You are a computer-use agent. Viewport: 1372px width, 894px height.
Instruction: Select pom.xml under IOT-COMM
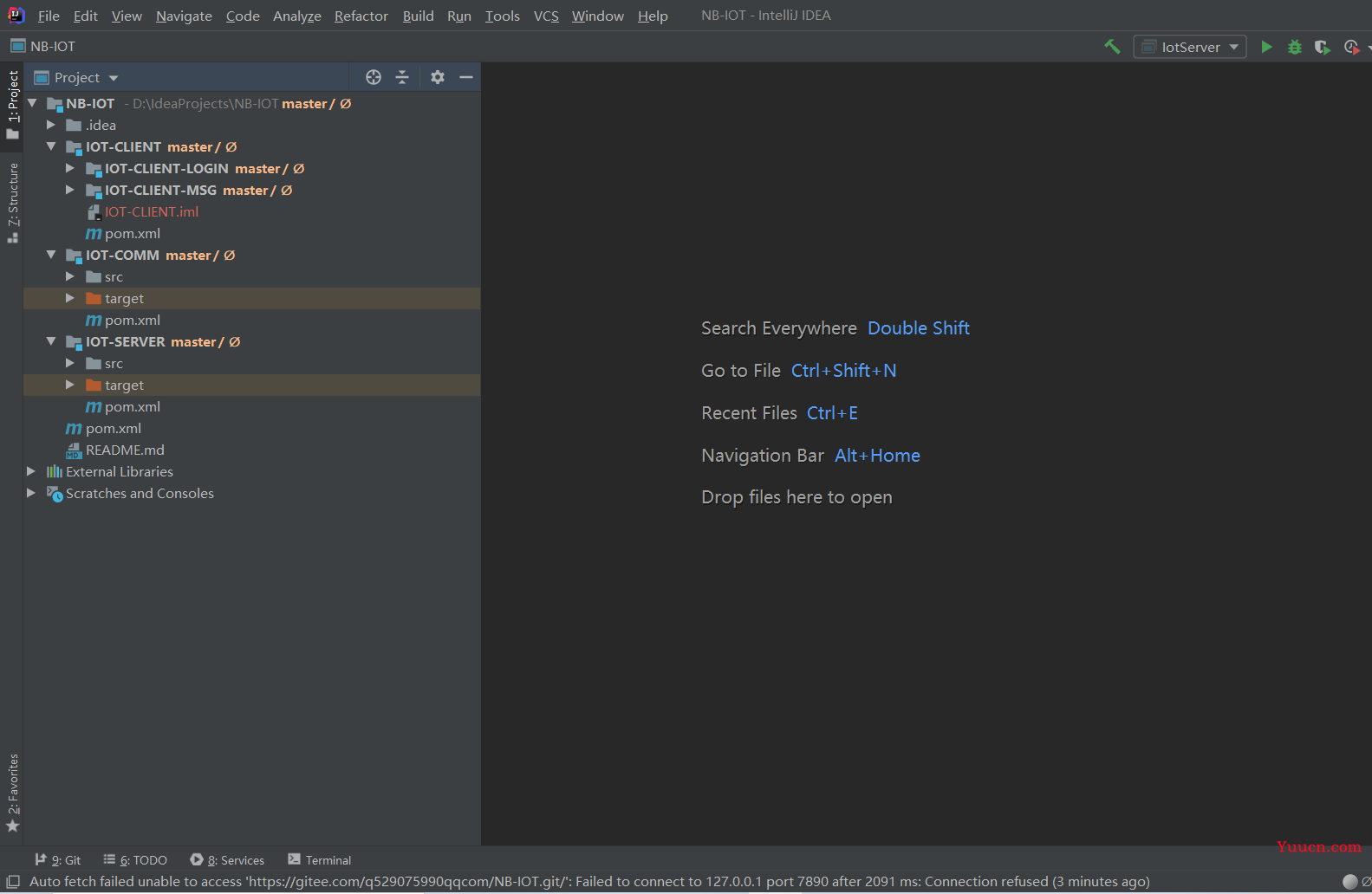(x=133, y=321)
